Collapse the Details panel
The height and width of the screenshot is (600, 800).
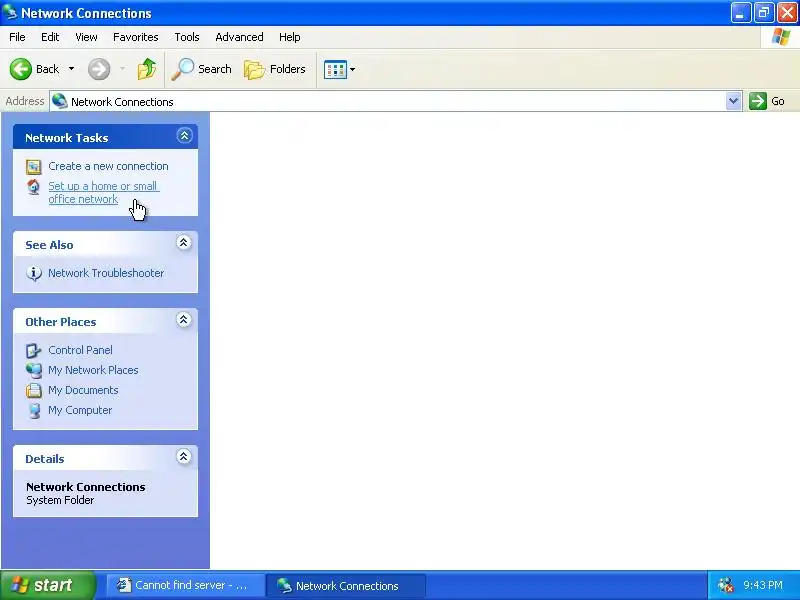point(184,456)
